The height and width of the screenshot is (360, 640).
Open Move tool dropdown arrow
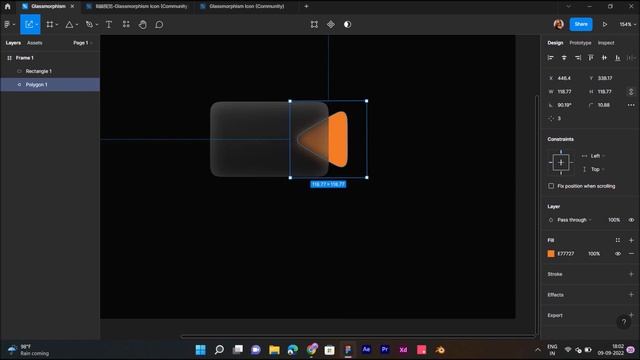(x=37, y=25)
